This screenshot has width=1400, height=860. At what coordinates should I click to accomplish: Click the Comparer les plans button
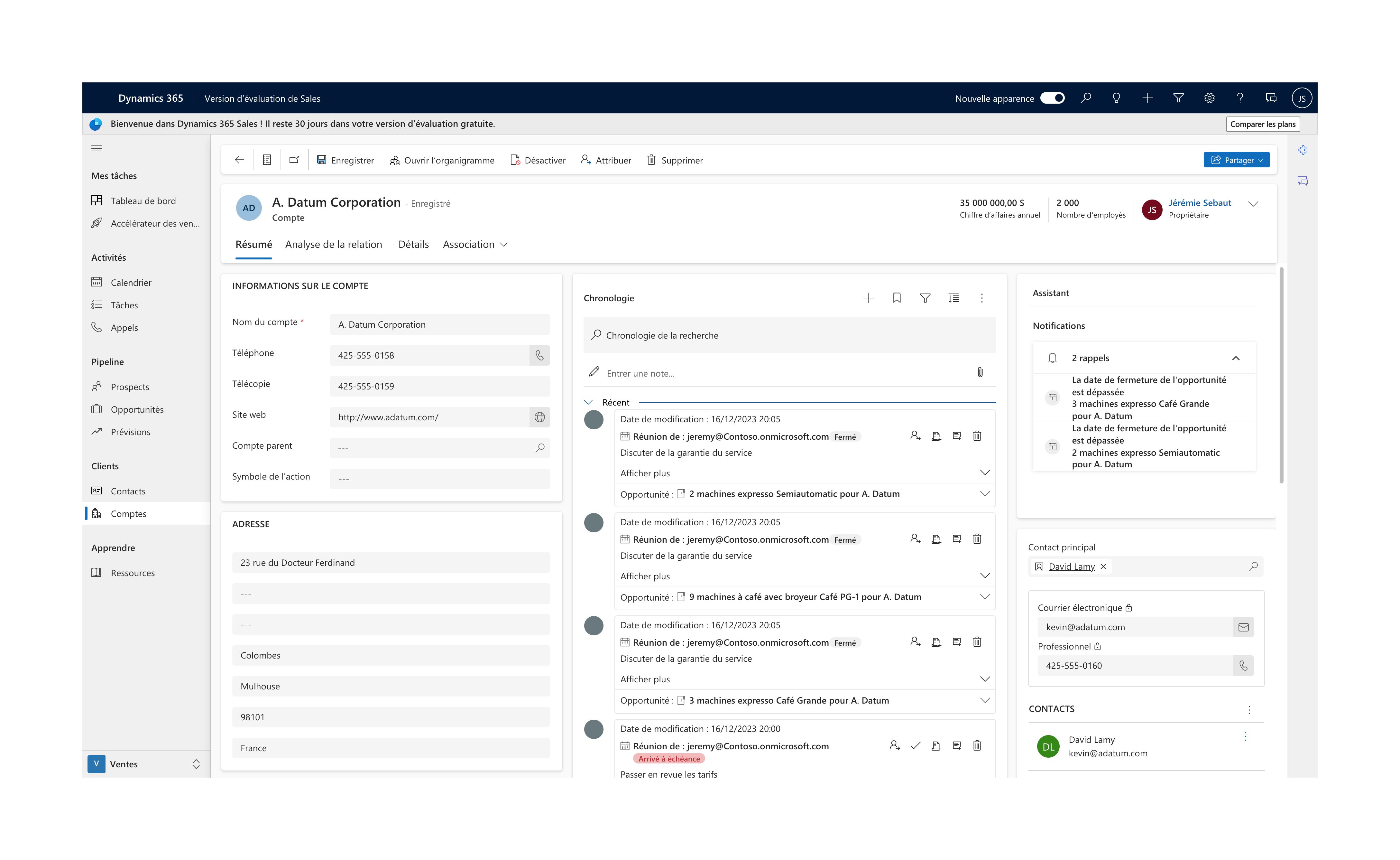pyautogui.click(x=1262, y=124)
